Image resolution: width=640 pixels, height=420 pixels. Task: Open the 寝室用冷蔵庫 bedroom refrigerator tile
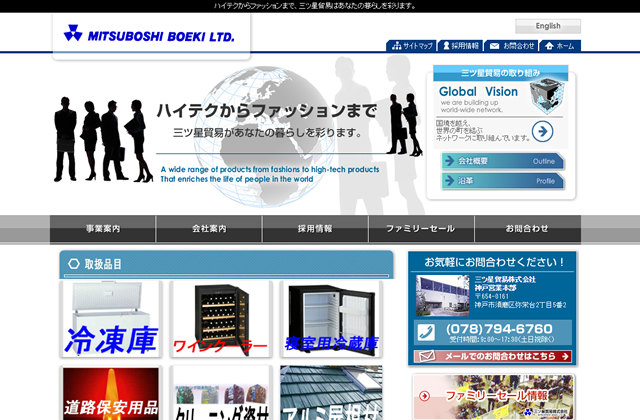(x=331, y=319)
